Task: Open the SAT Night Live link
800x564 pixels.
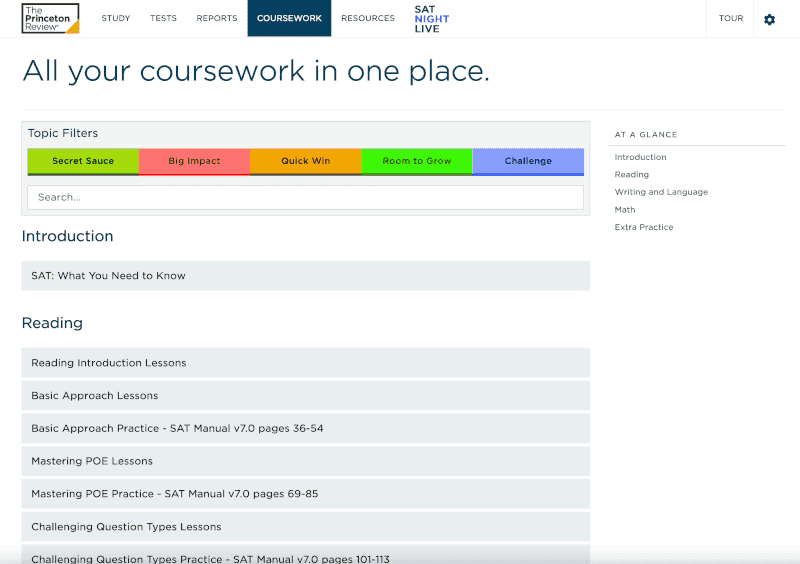Action: pyautogui.click(x=431, y=19)
